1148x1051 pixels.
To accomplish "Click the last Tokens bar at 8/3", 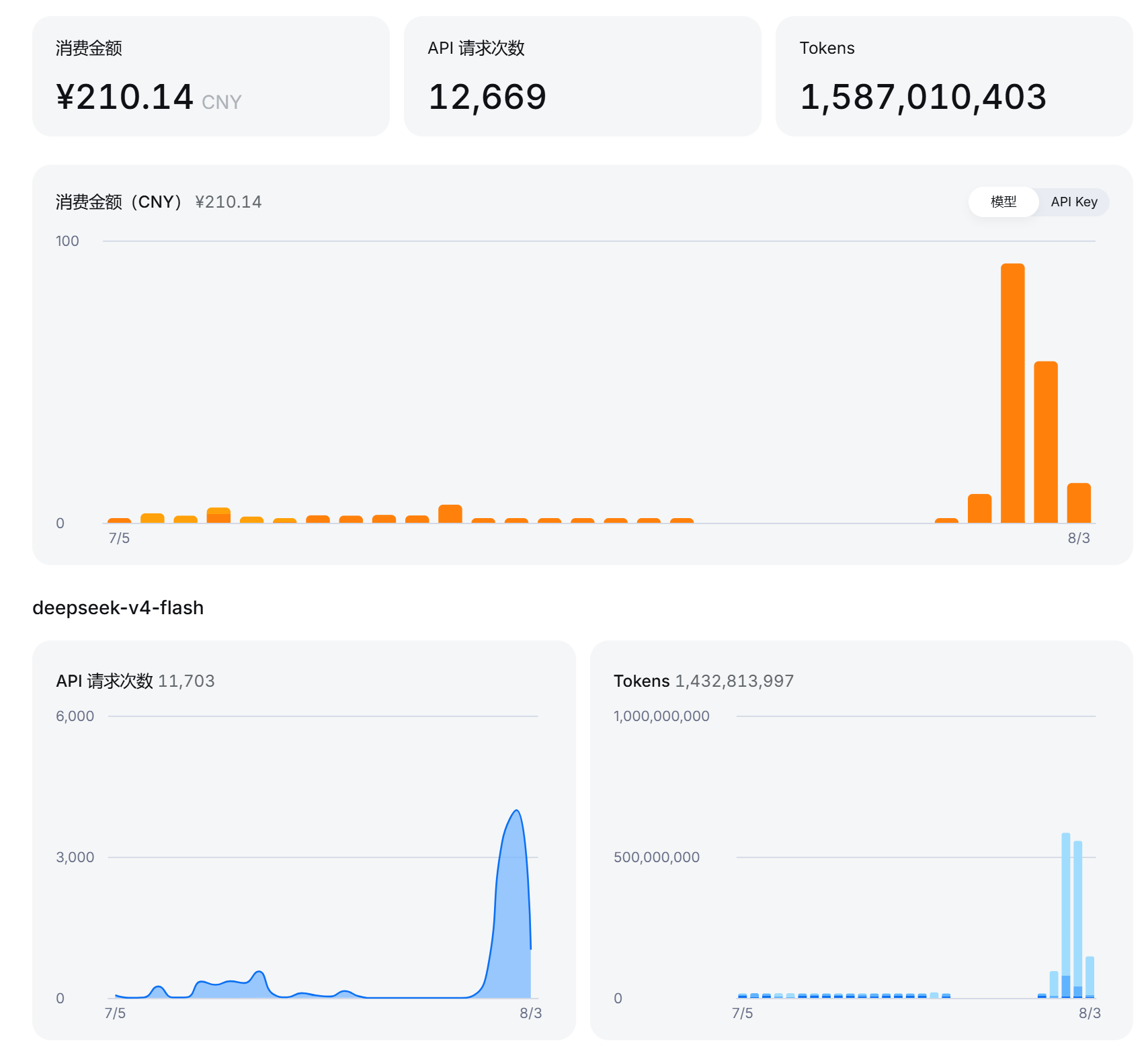I will [x=1090, y=977].
